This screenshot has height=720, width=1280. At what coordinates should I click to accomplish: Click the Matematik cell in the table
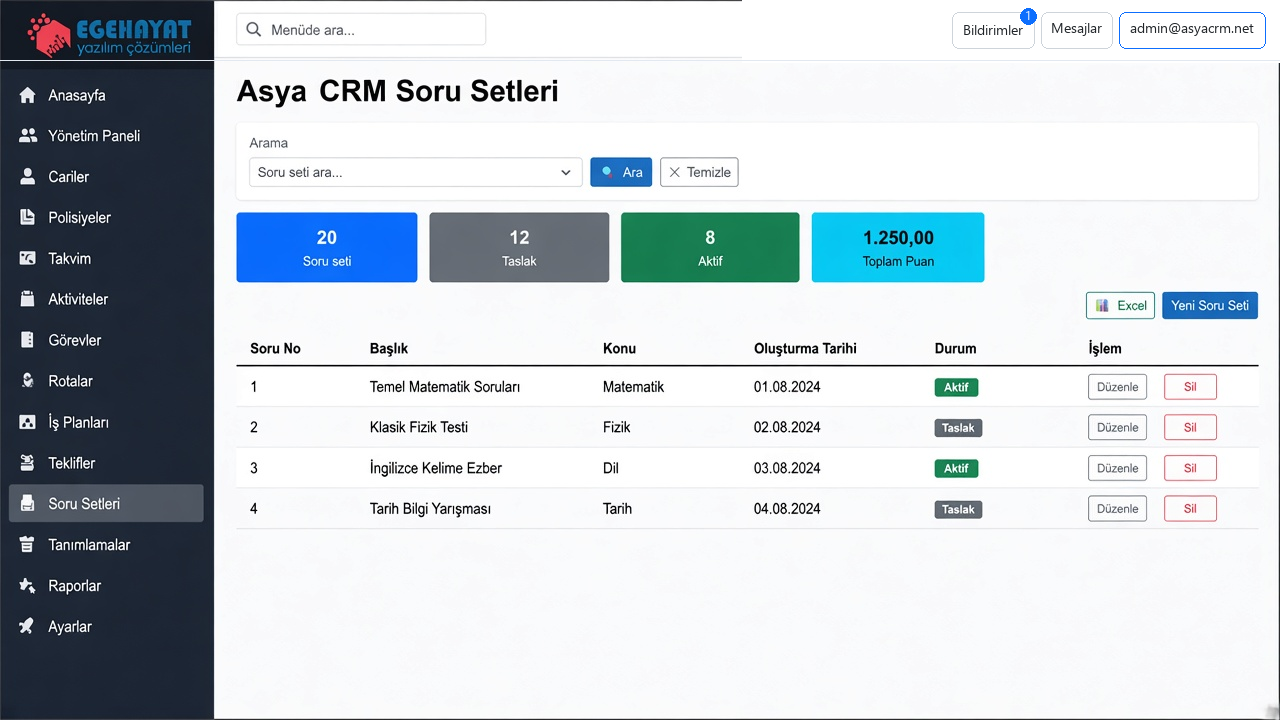tap(634, 387)
